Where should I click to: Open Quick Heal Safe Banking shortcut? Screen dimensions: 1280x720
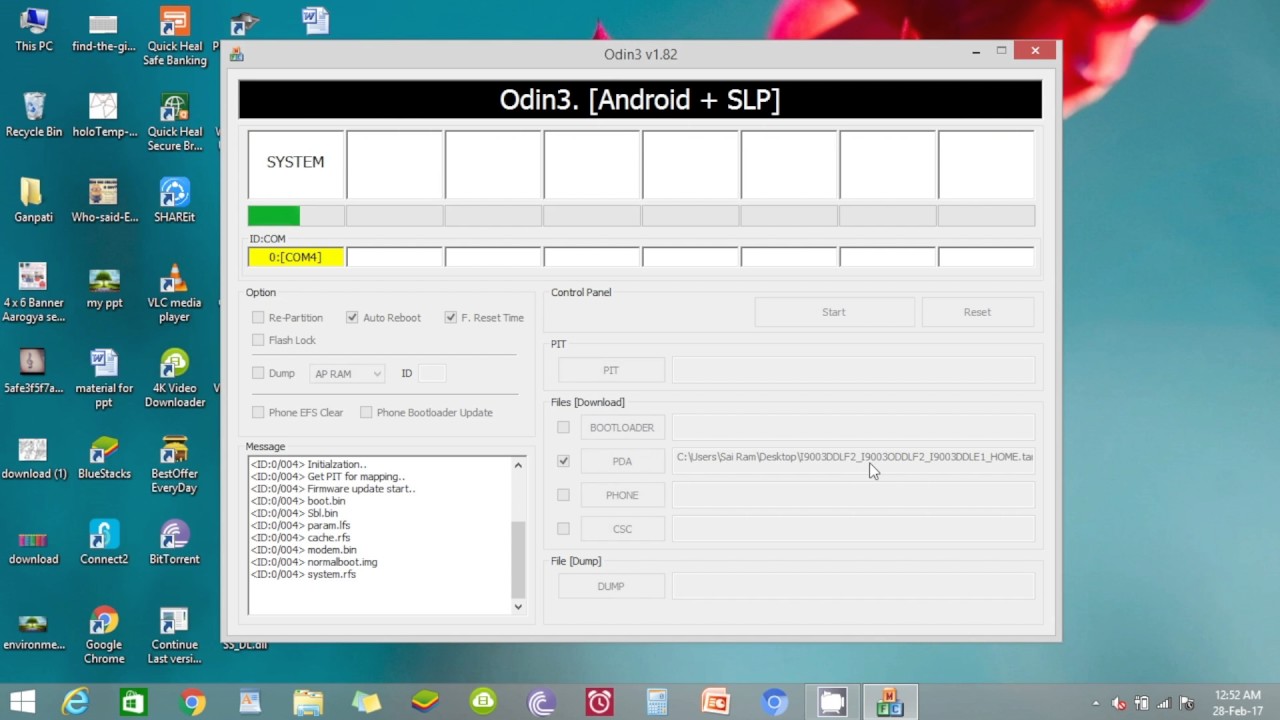point(175,37)
